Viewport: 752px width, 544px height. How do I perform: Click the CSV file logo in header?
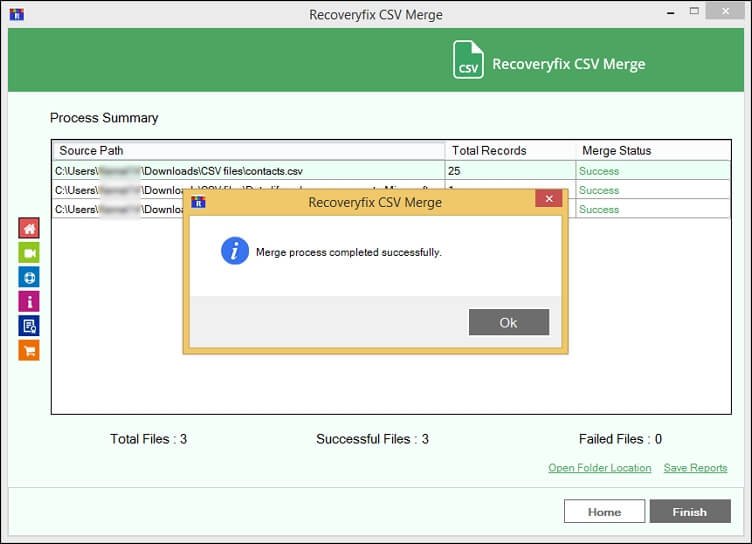[x=468, y=60]
